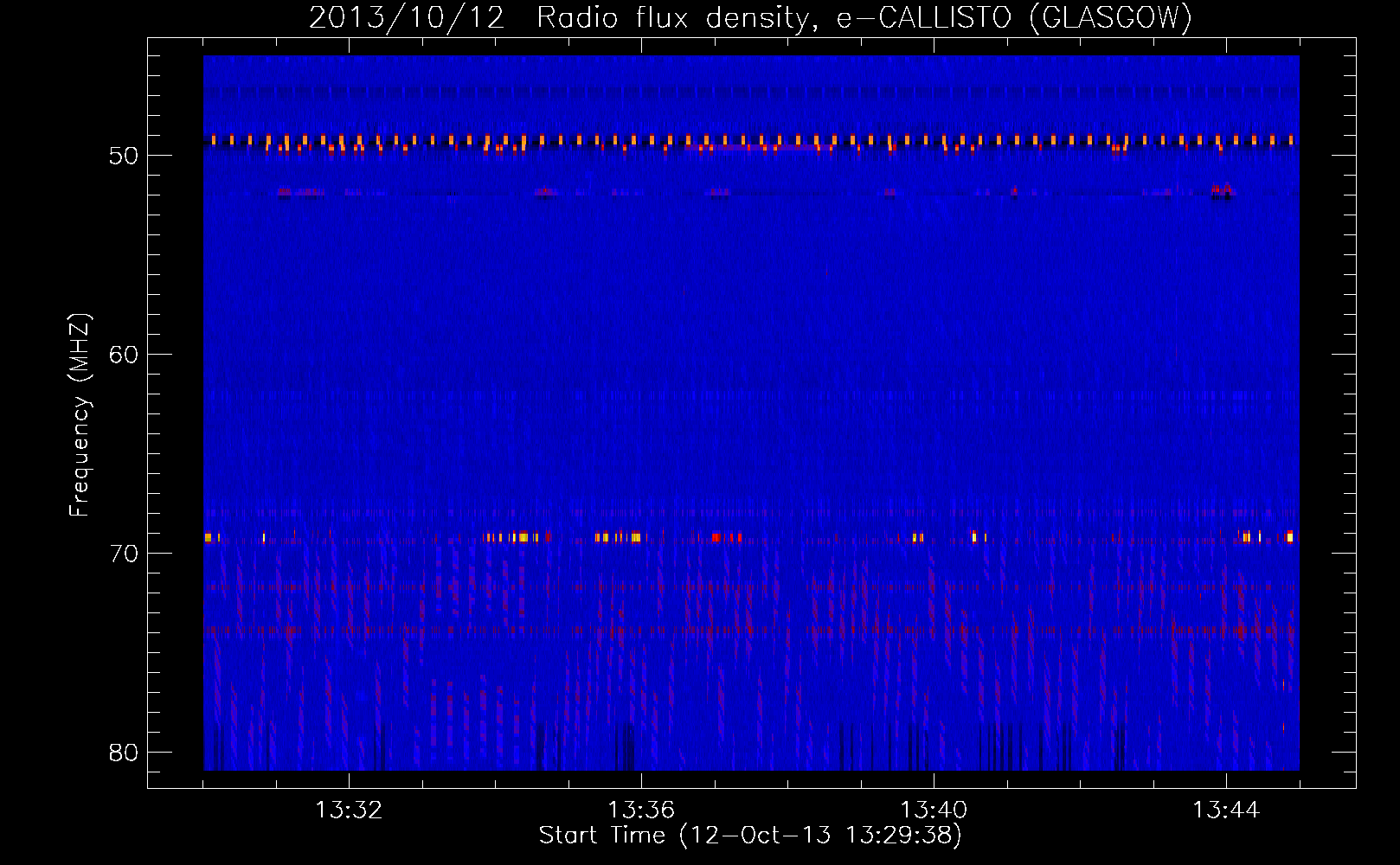Image resolution: width=1400 pixels, height=865 pixels.
Task: Click the "Frequency (MHZ)" axis label
Action: tap(80, 415)
